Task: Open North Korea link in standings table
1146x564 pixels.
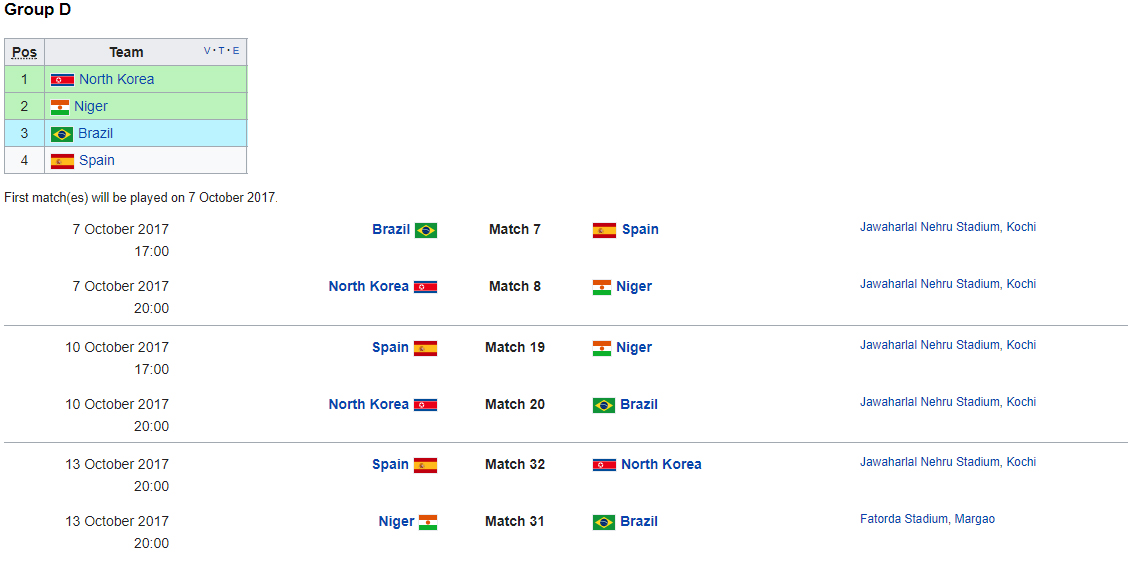Action: tap(116, 79)
